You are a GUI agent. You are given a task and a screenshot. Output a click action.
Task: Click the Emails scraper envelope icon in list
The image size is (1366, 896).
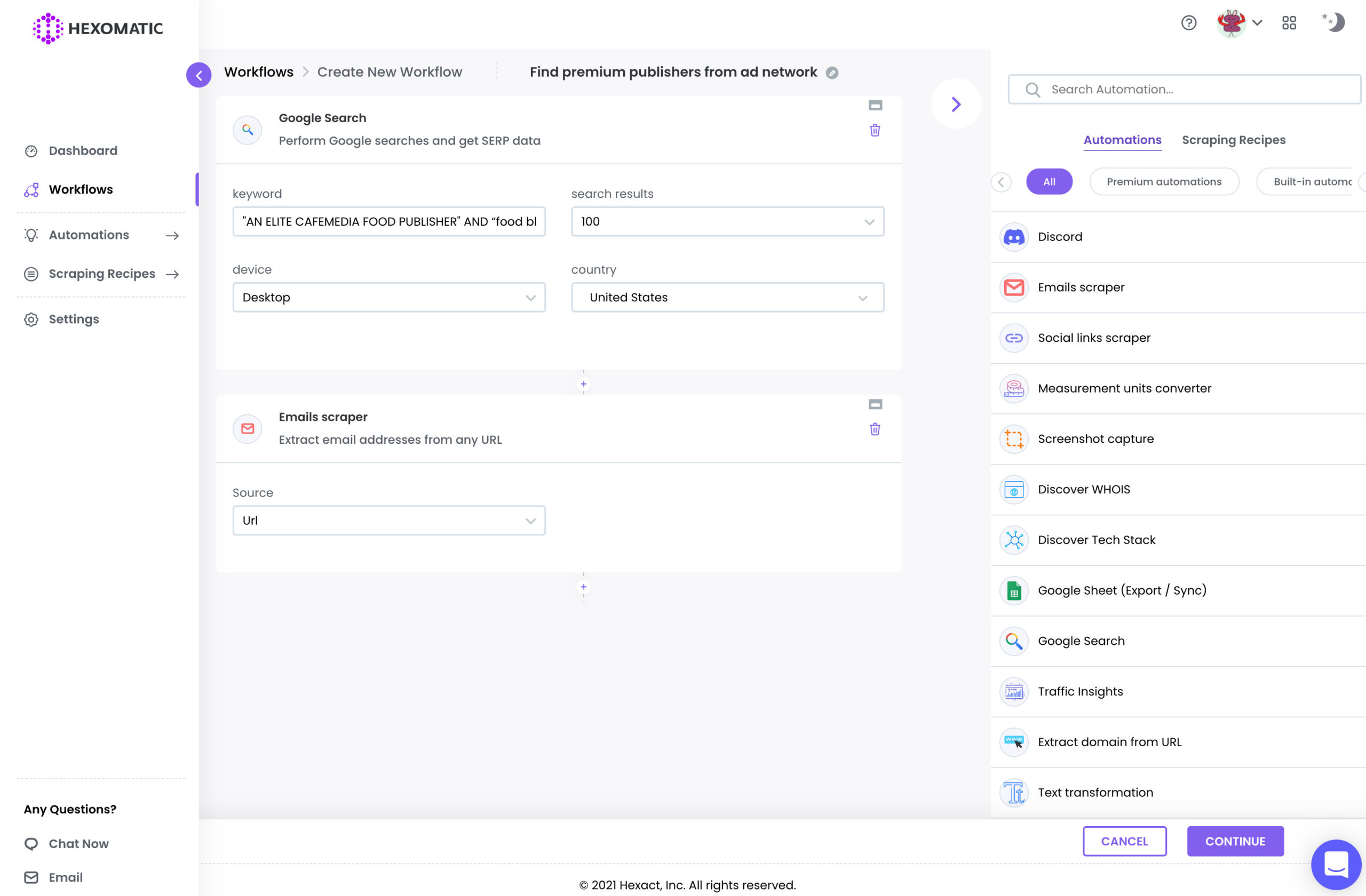click(x=1014, y=287)
